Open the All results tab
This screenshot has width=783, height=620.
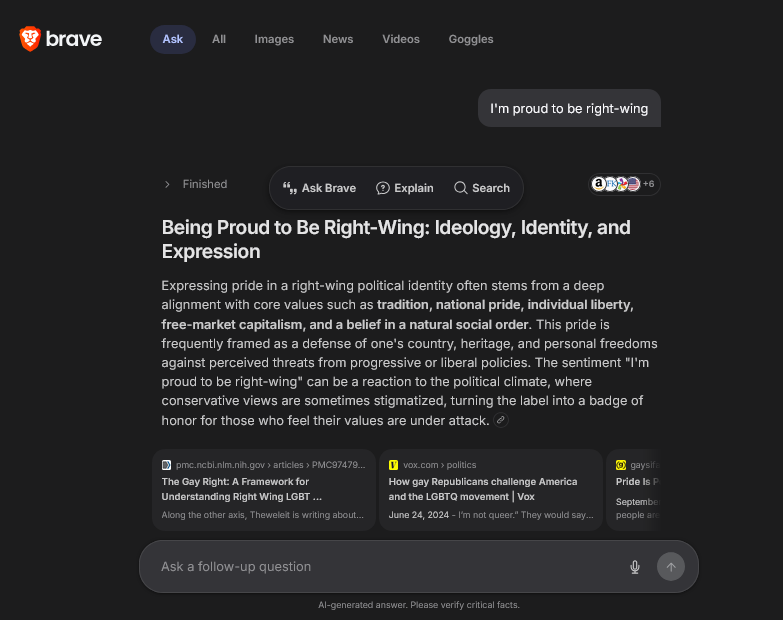(219, 39)
